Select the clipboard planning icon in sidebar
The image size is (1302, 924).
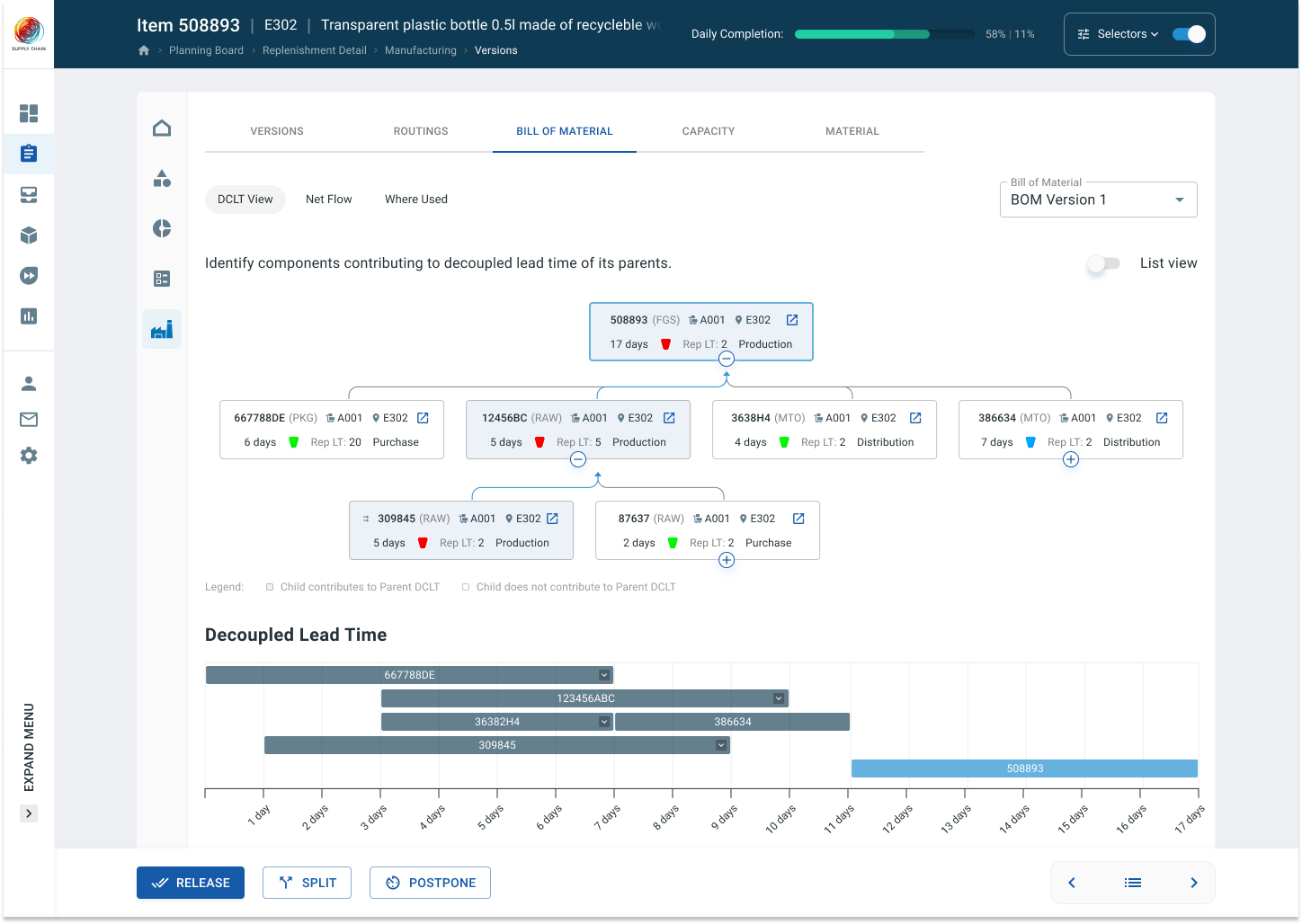click(29, 154)
